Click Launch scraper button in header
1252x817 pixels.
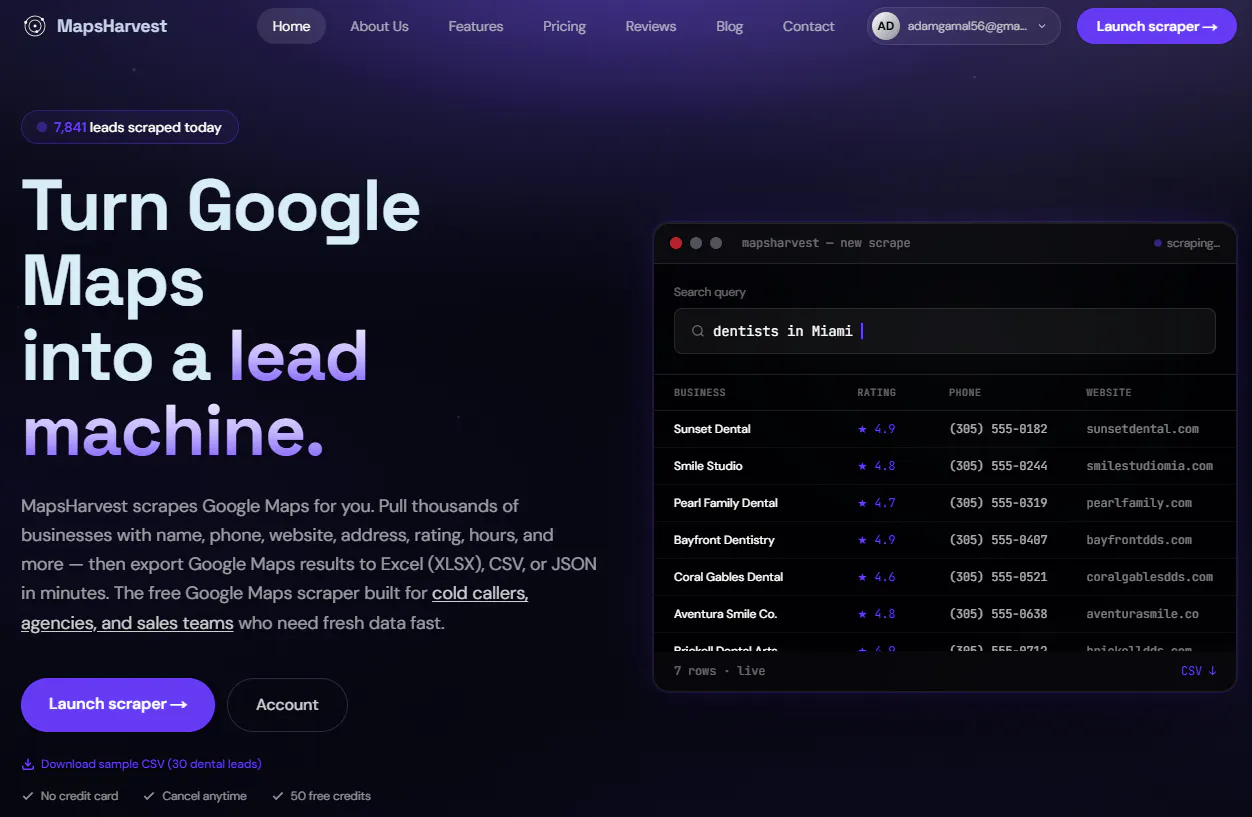click(x=1157, y=26)
